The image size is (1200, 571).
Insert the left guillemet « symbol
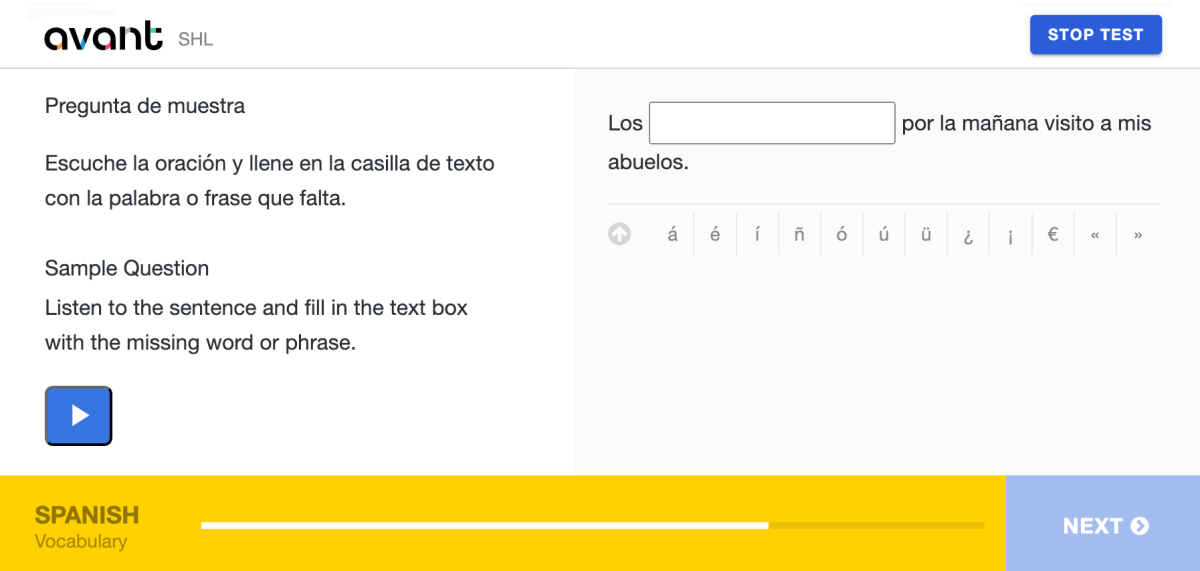click(1095, 234)
